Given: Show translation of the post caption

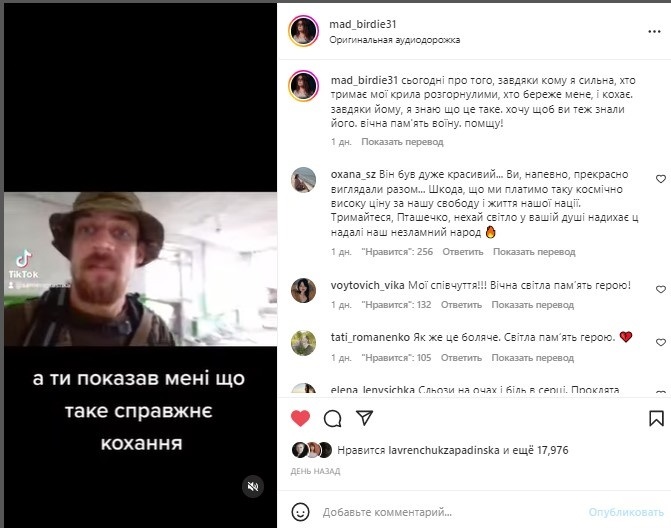Looking at the screenshot, I should click(402, 142).
